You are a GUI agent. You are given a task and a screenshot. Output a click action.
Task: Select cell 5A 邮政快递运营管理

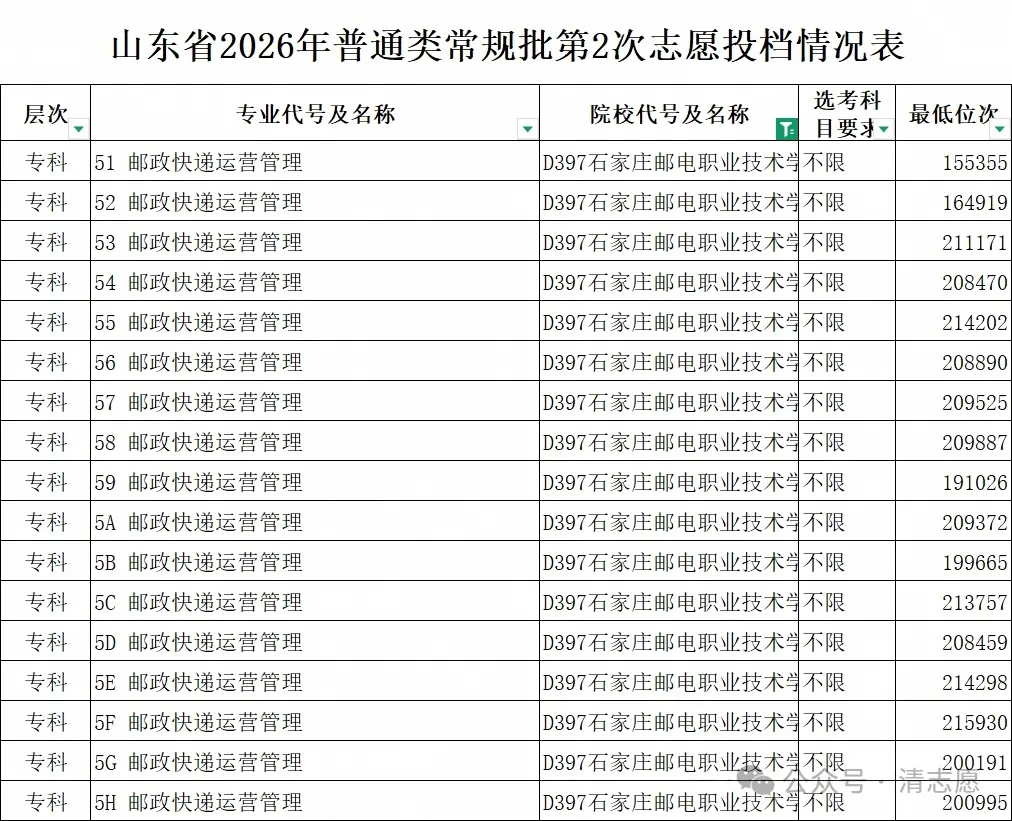click(x=315, y=522)
